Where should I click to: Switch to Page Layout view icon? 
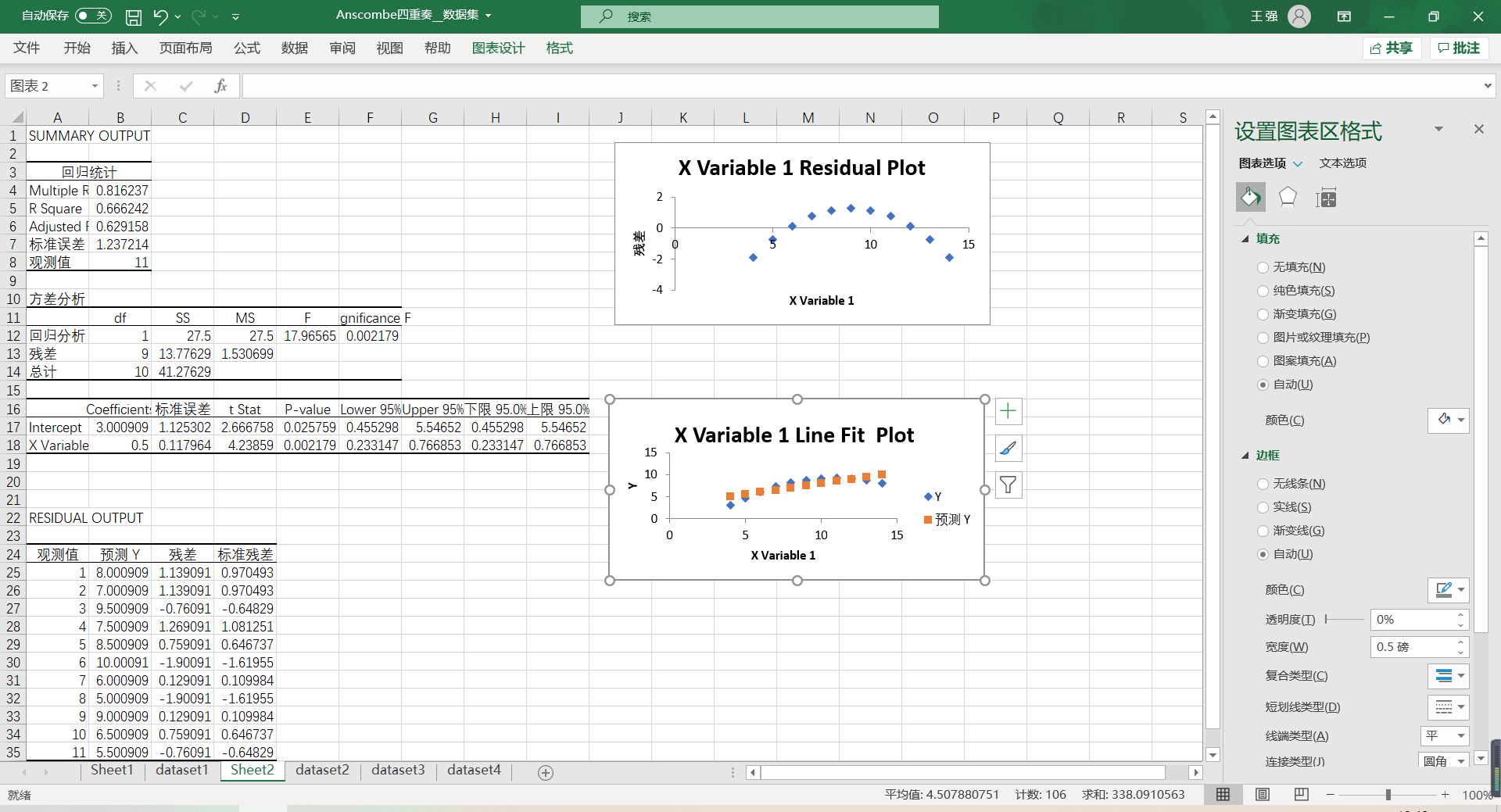click(1263, 794)
